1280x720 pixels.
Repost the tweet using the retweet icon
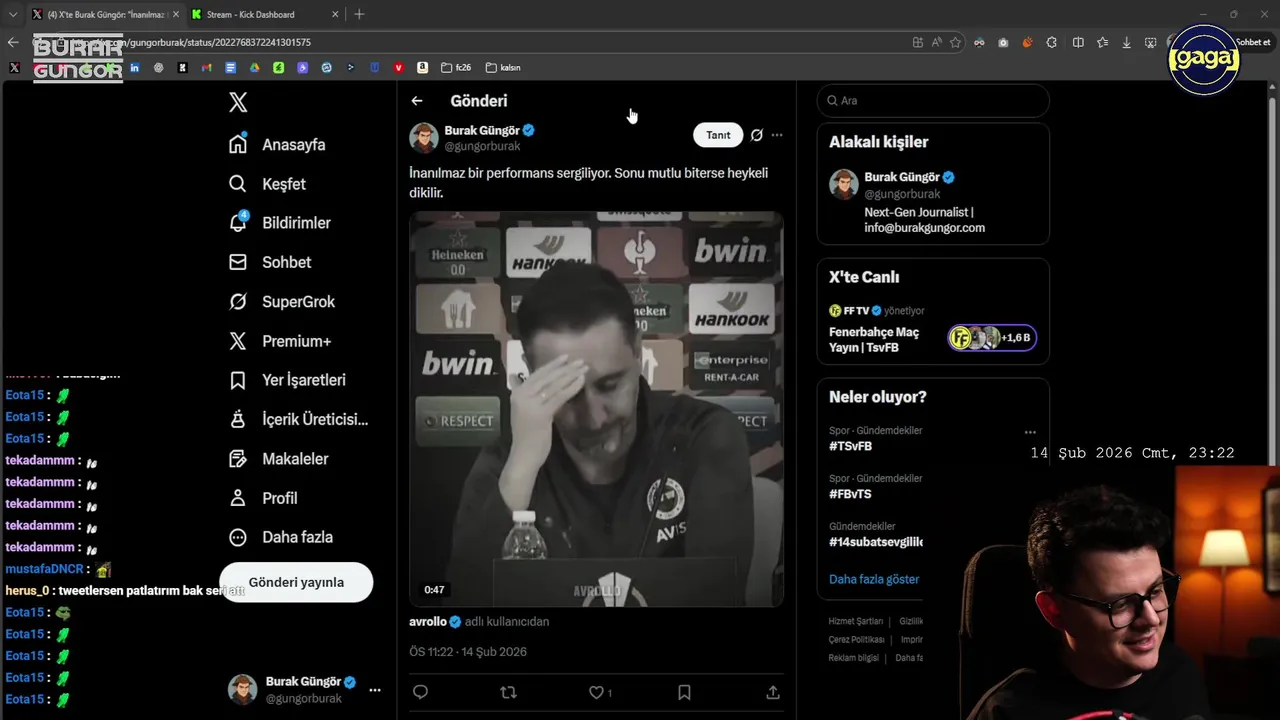[x=508, y=692]
